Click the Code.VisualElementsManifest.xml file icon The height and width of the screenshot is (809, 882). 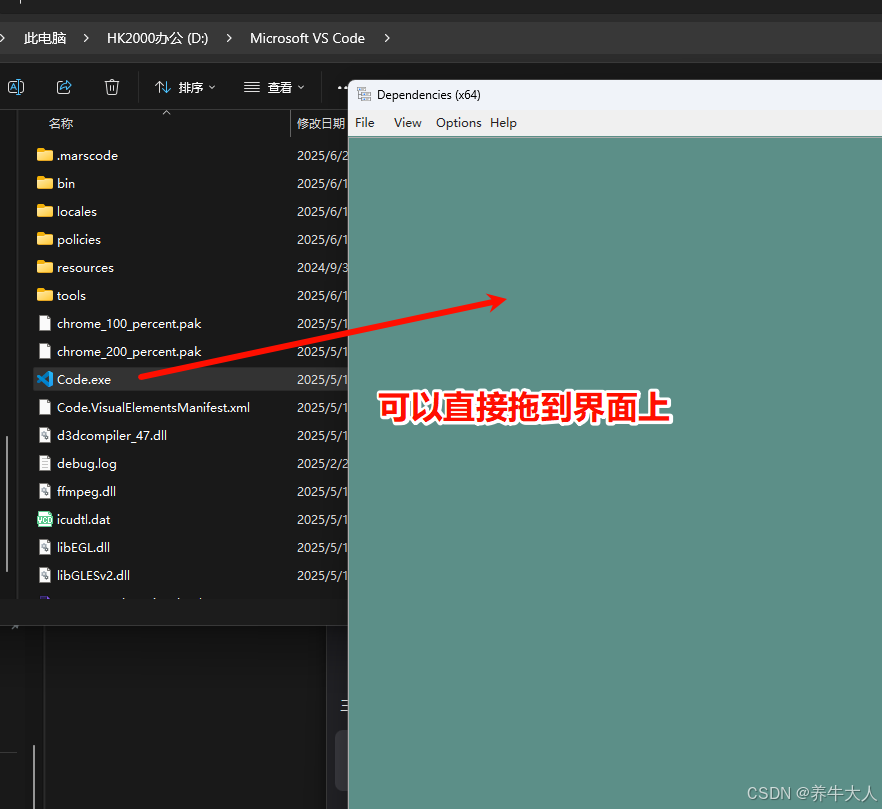[x=45, y=407]
